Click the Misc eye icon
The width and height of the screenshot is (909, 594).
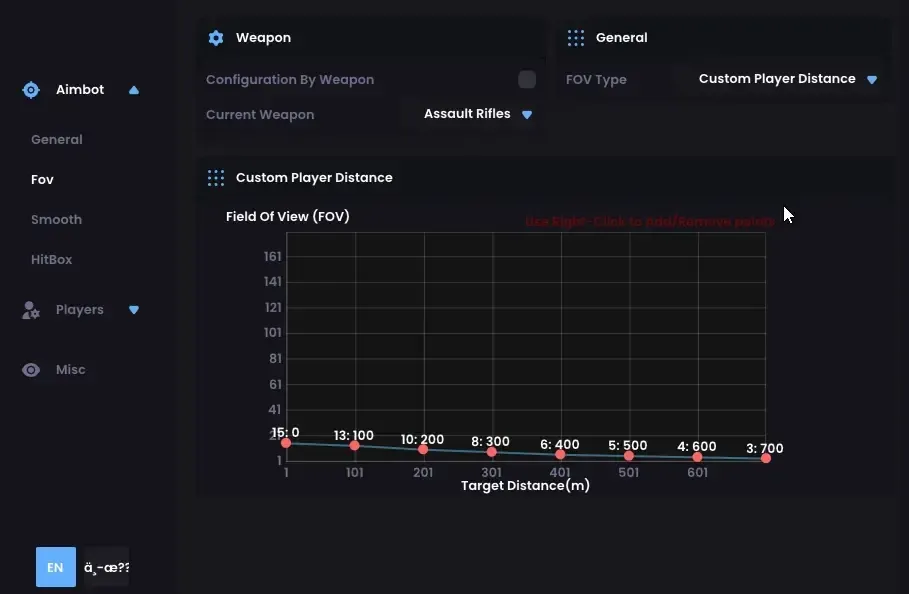[x=31, y=370]
